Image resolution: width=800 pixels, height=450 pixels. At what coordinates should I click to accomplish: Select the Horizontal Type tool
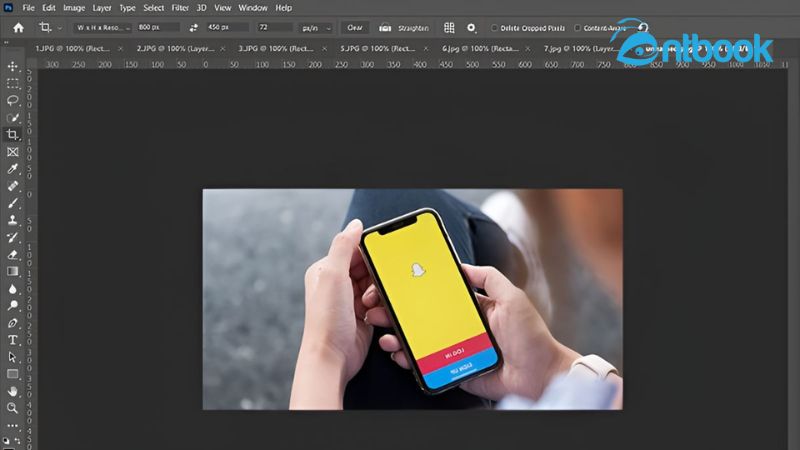(x=12, y=340)
